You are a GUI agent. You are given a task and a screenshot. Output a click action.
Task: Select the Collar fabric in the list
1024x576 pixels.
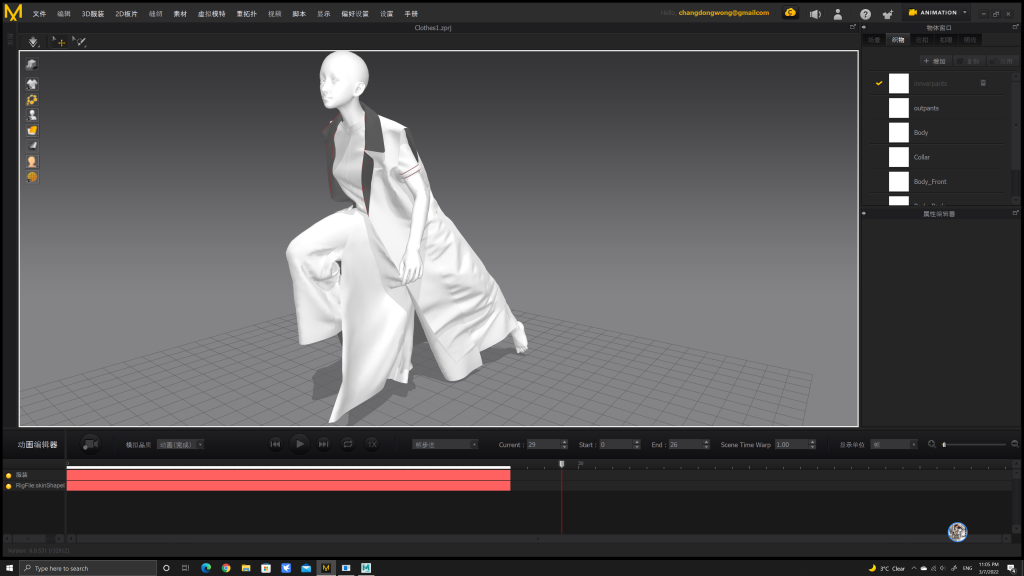[921, 157]
